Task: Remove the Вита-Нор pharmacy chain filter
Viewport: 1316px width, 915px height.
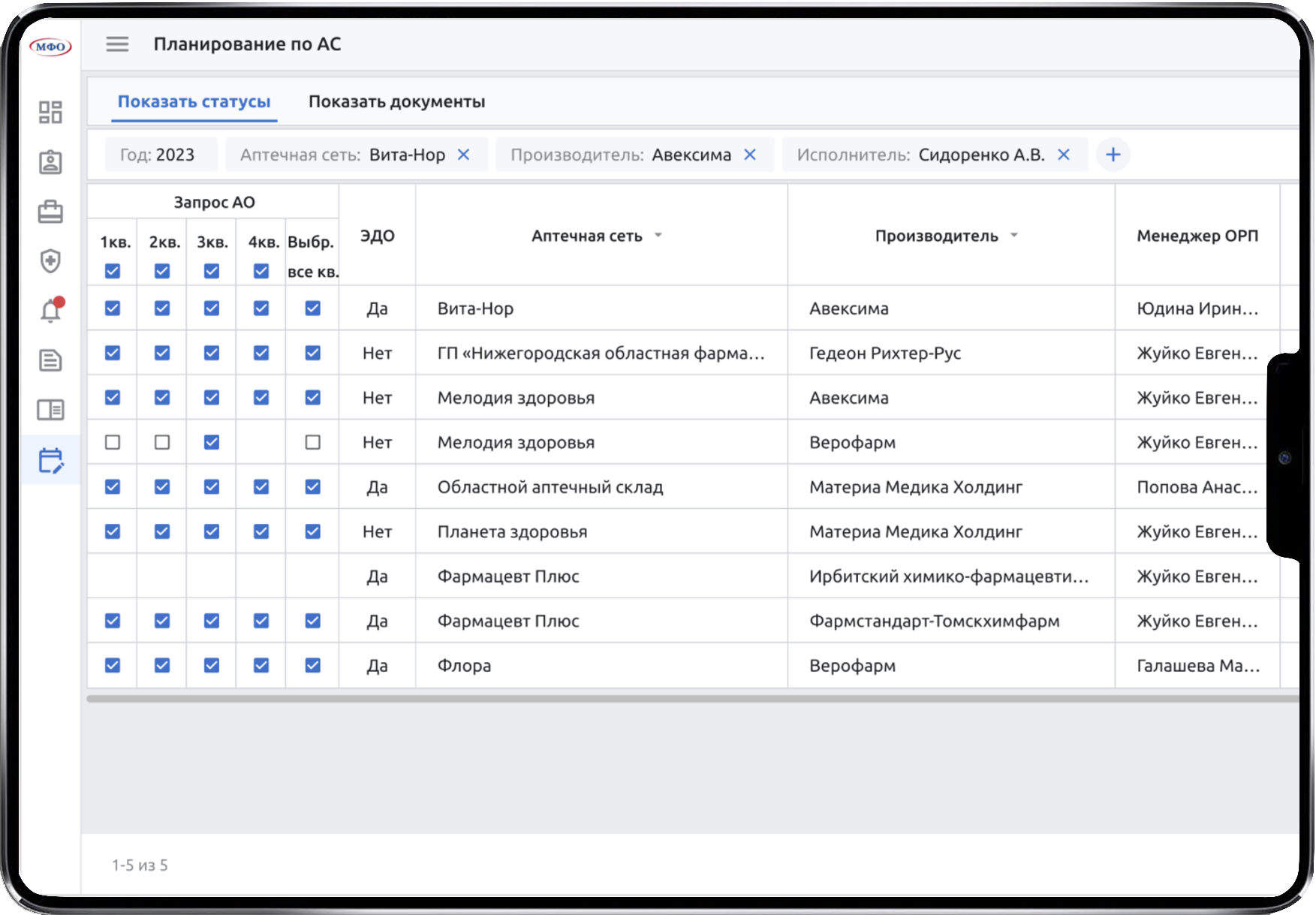Action: coord(464,155)
